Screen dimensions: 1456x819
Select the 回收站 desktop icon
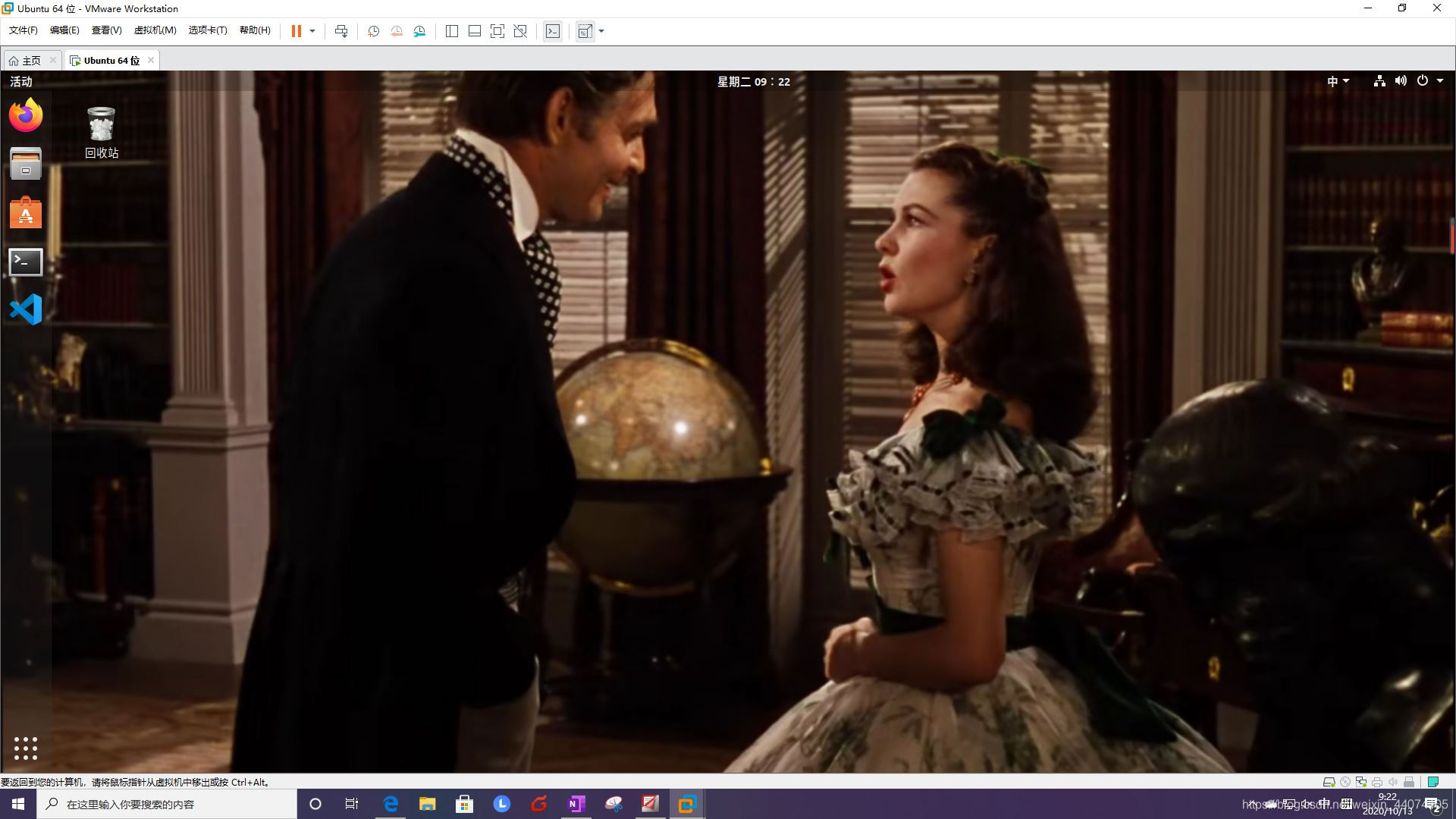[102, 132]
